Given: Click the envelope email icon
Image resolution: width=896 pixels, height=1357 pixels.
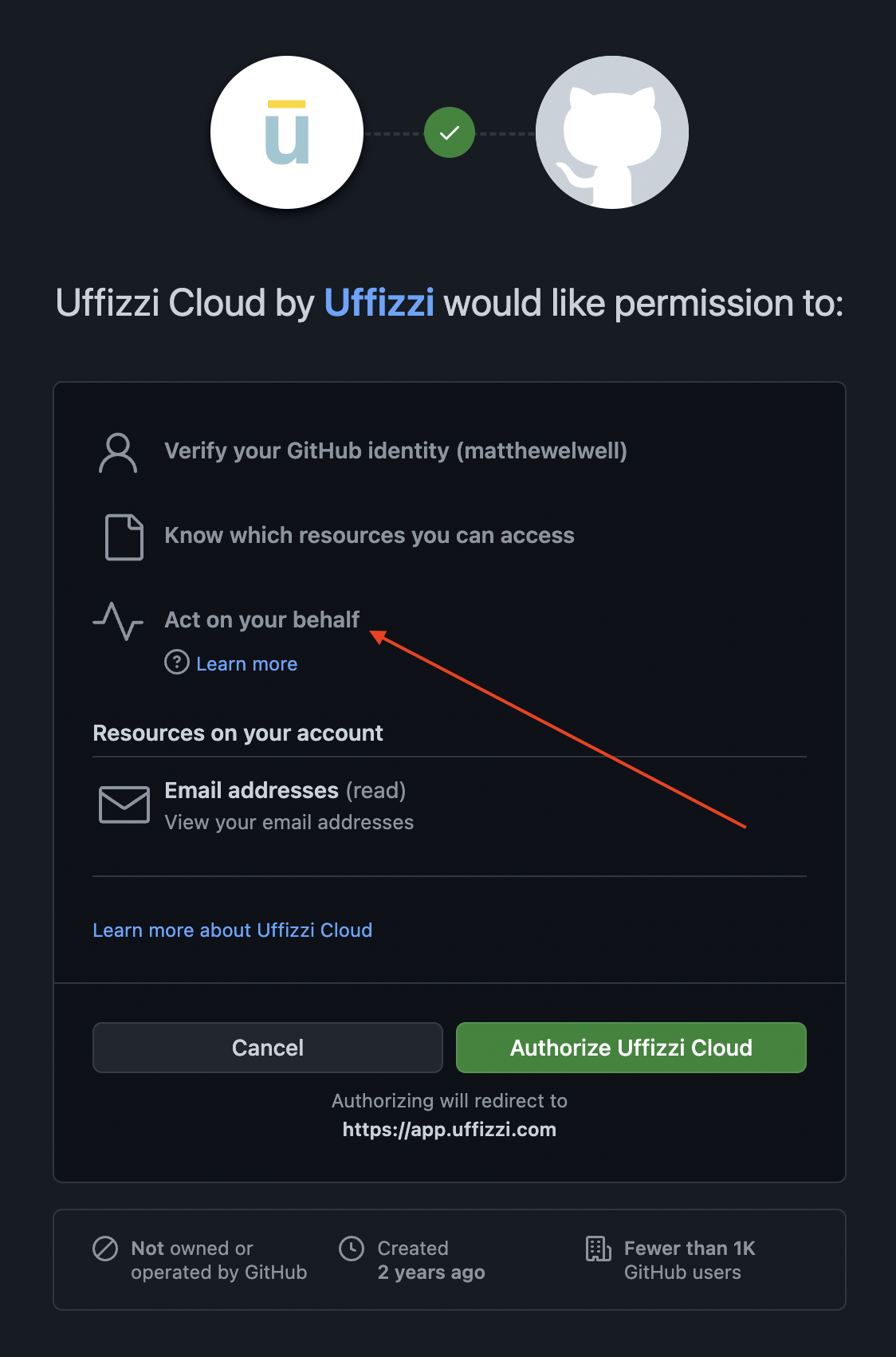Looking at the screenshot, I should pyautogui.click(x=124, y=804).
